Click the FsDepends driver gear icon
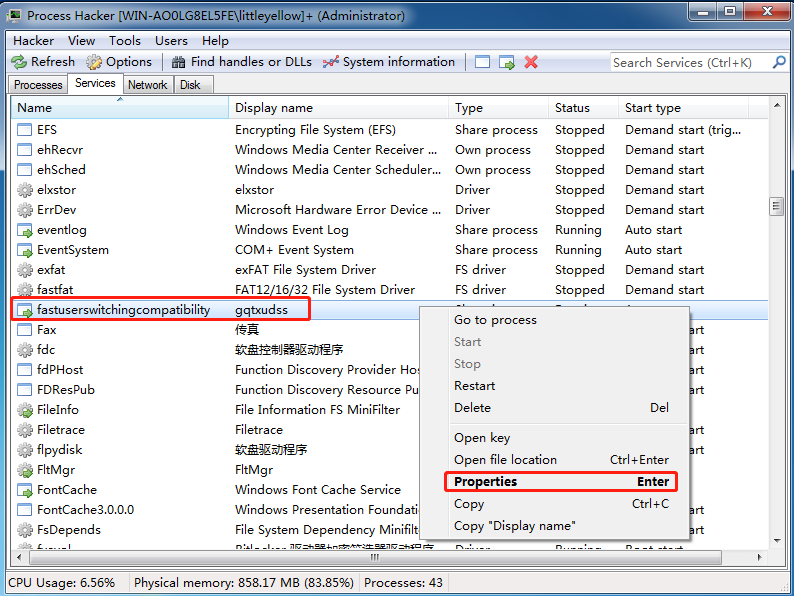The image size is (794, 596). [25, 530]
